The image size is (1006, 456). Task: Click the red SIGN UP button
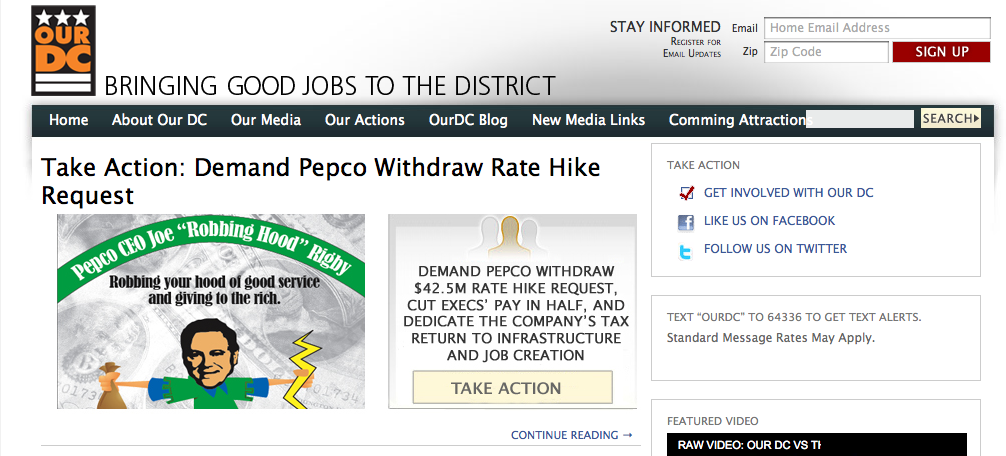[941, 52]
